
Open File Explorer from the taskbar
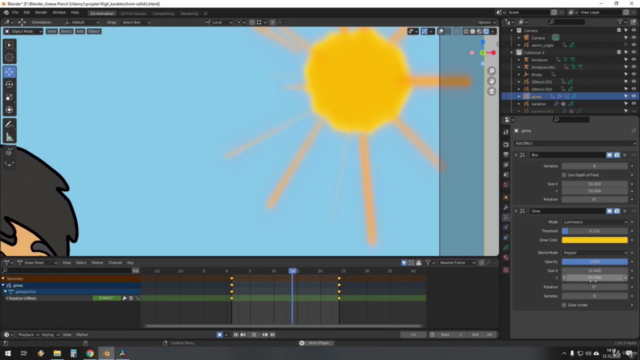[x=57, y=353]
